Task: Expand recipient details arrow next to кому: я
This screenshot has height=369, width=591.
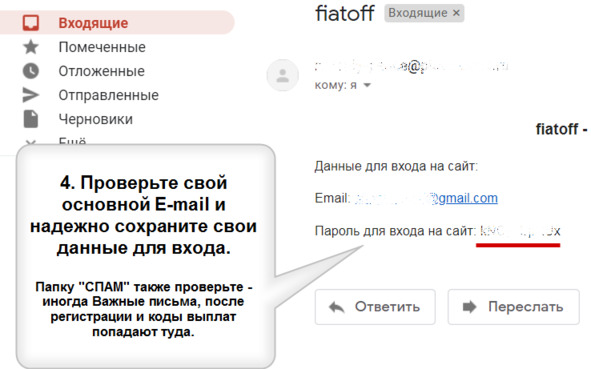Action: pyautogui.click(x=367, y=85)
